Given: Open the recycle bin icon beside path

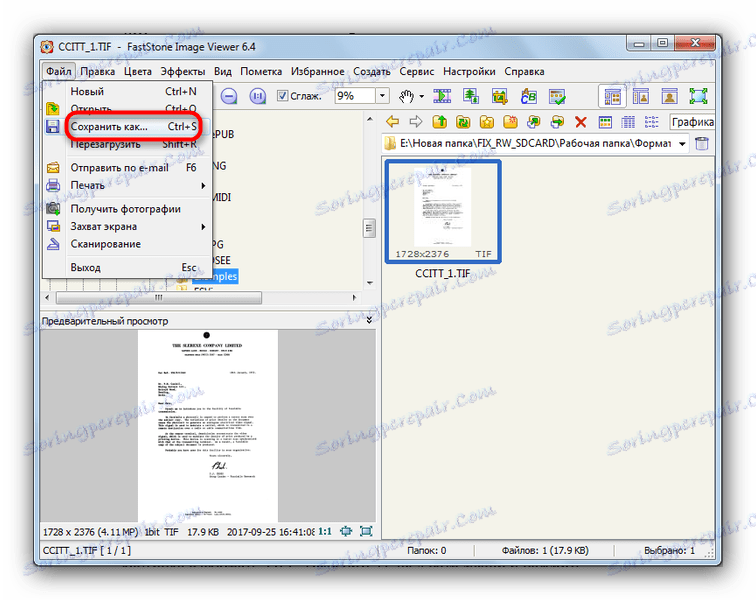Looking at the screenshot, I should [x=702, y=143].
